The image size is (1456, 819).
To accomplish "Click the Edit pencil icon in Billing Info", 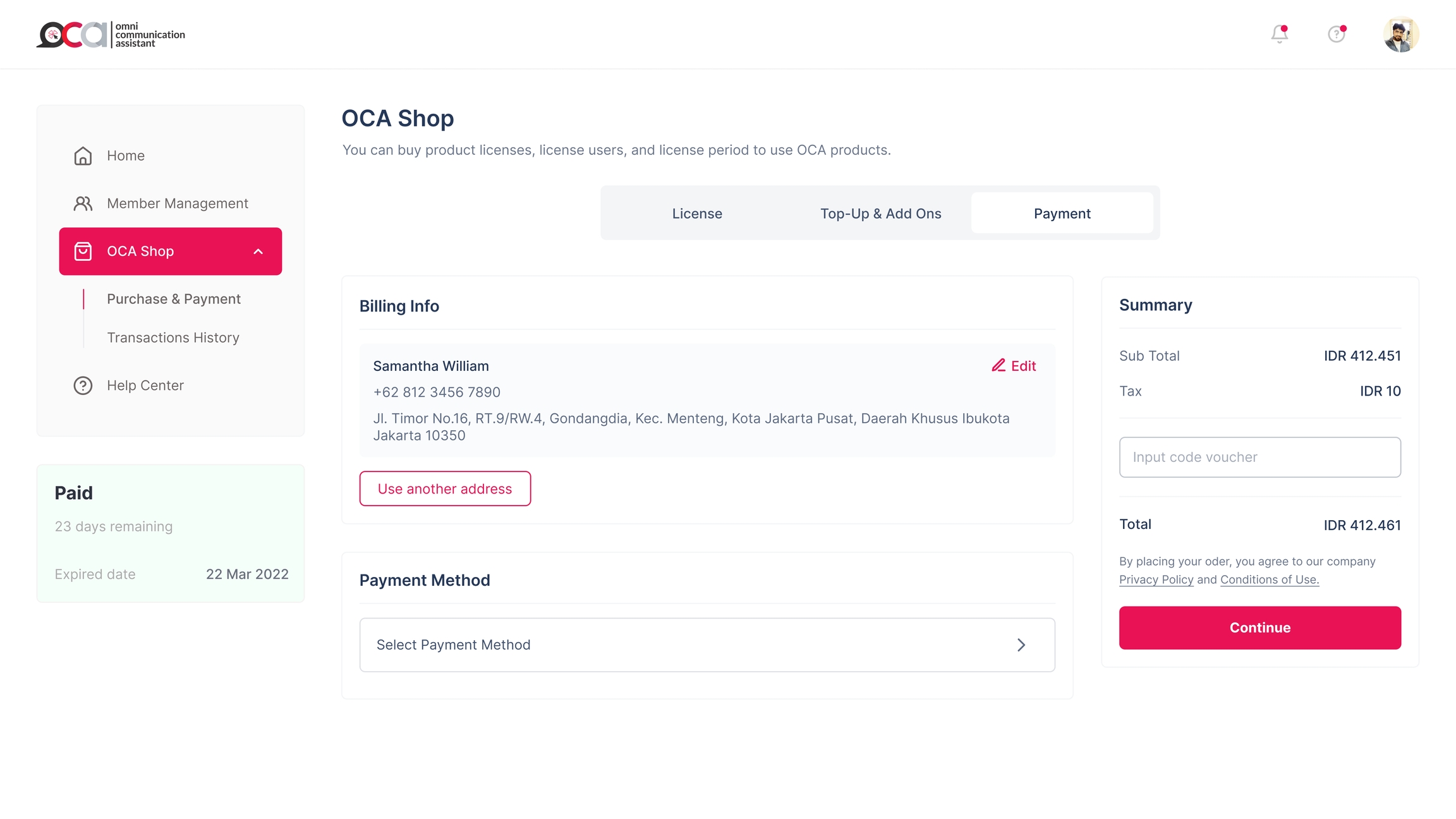I will point(998,366).
